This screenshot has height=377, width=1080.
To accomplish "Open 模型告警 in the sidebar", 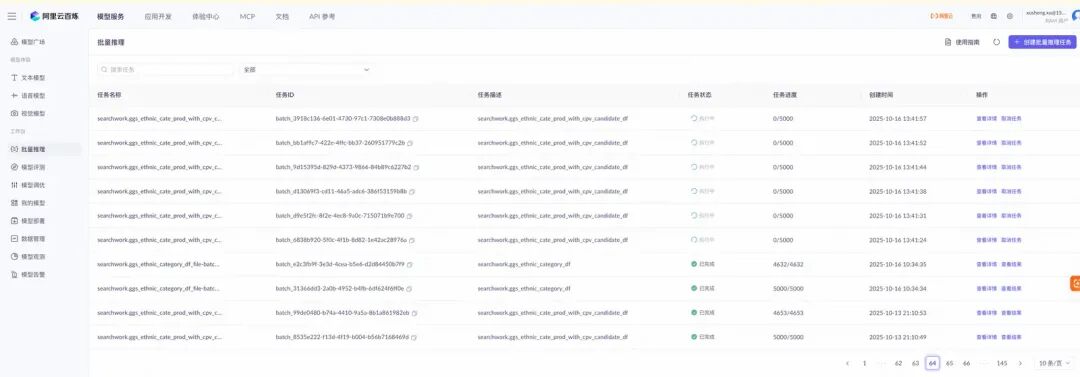I will tap(28, 274).
